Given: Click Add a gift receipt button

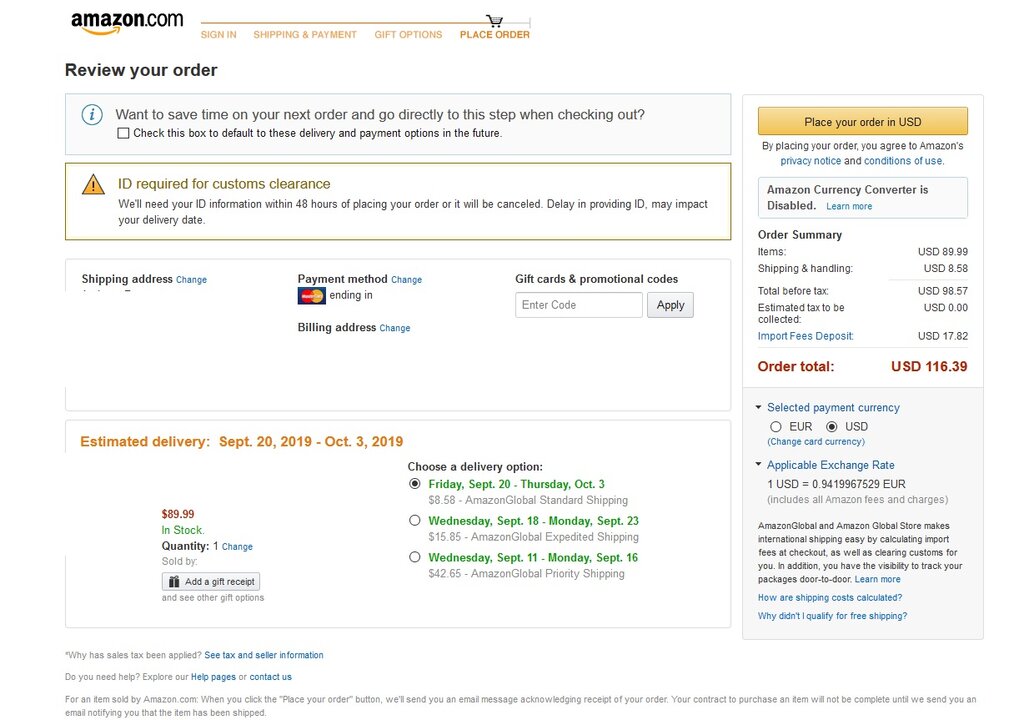Looking at the screenshot, I should tap(211, 582).
